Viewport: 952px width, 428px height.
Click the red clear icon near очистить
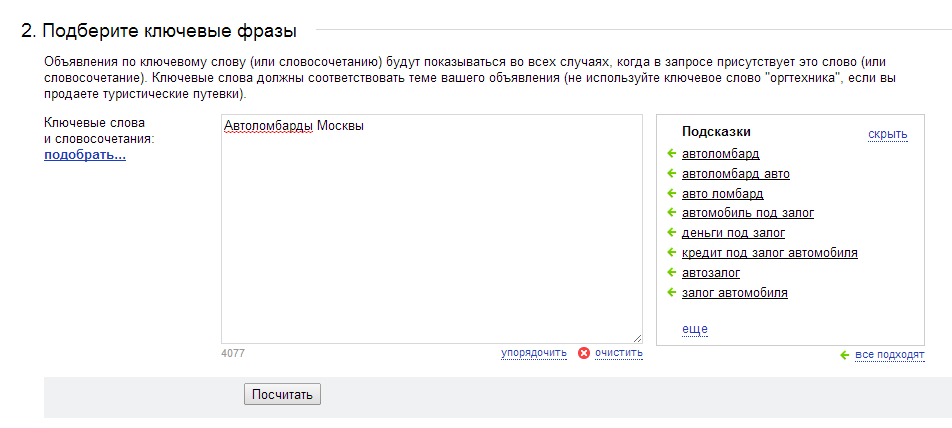coord(584,353)
